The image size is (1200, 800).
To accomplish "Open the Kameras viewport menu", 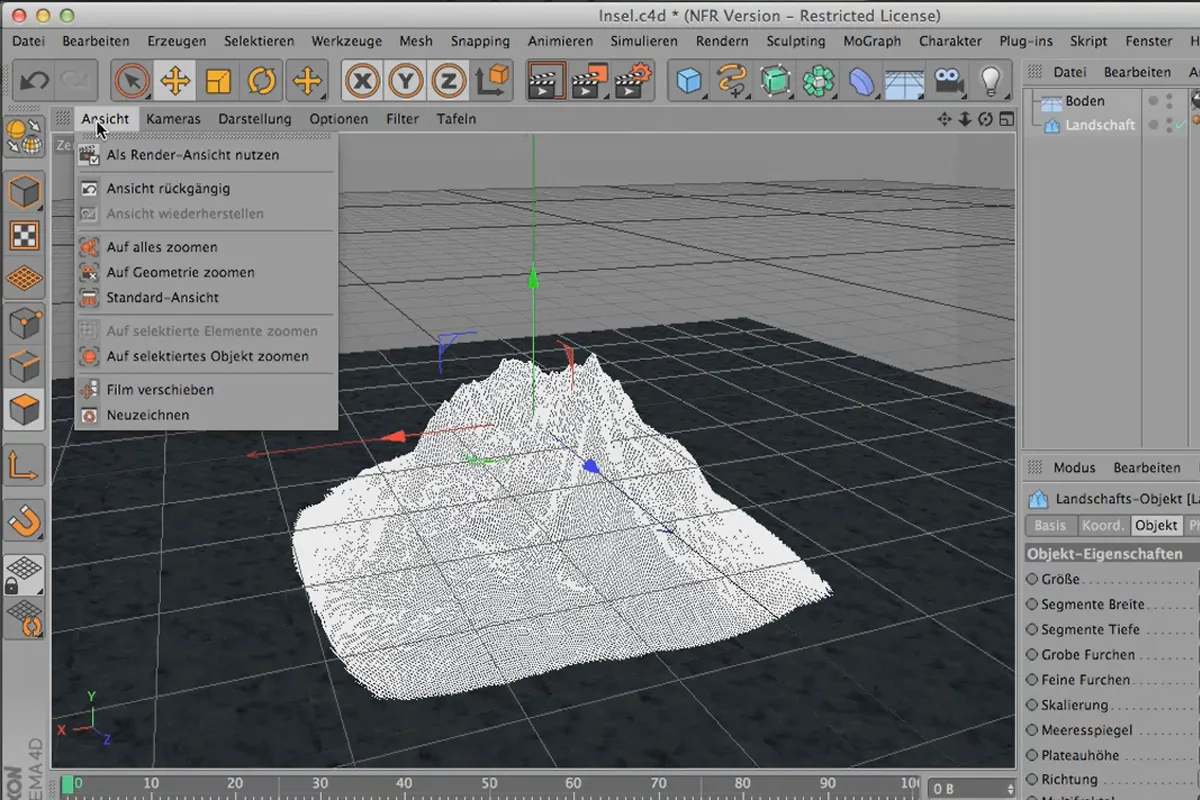I will point(173,119).
